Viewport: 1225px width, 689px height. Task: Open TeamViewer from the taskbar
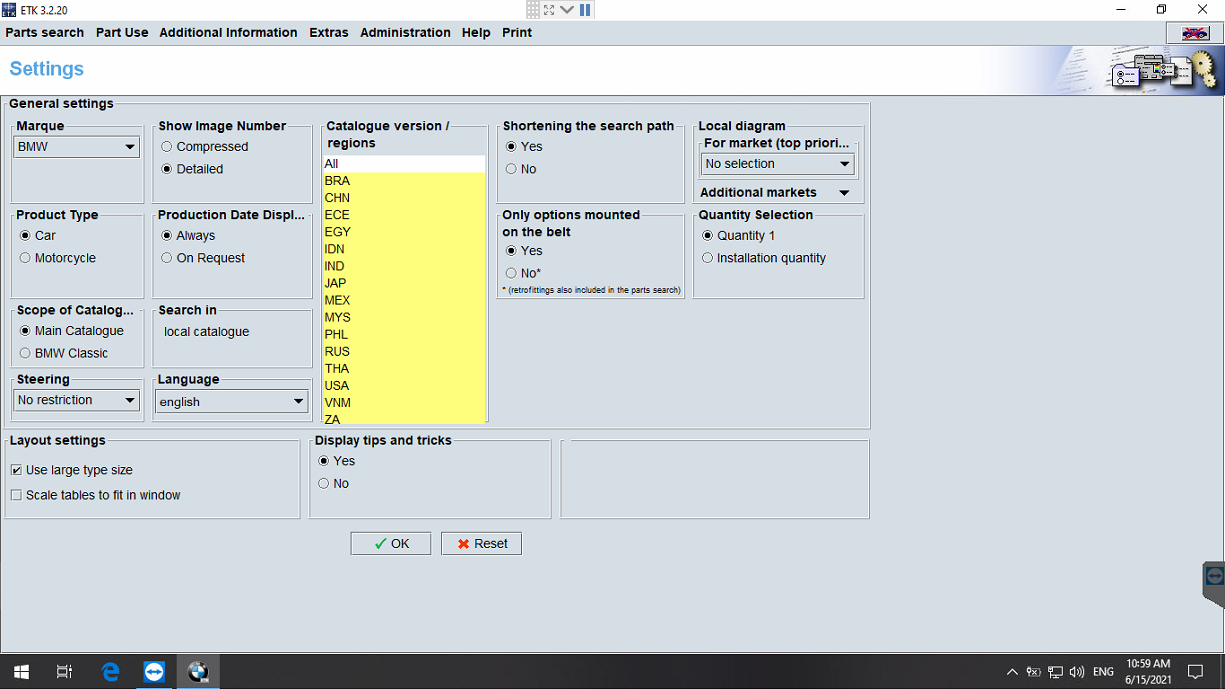154,672
